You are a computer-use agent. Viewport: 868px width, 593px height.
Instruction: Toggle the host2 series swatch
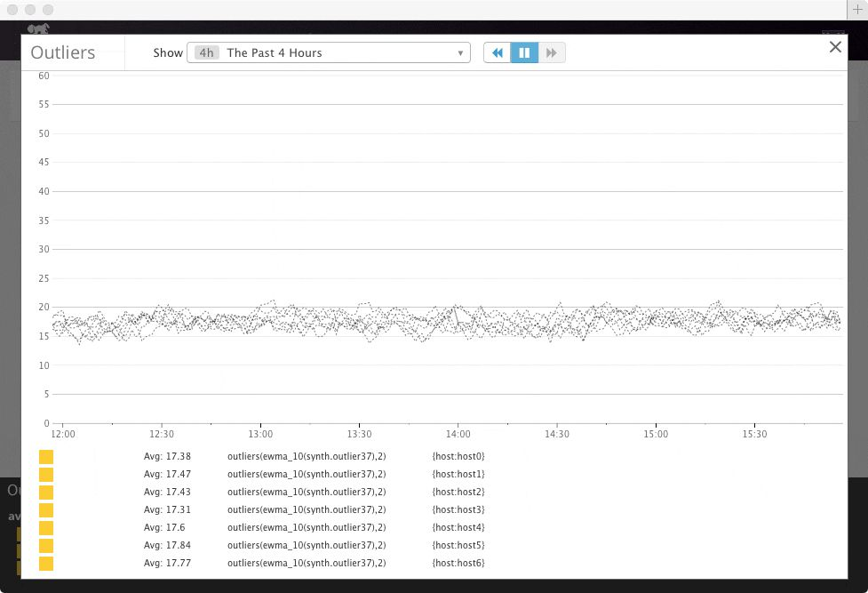click(x=46, y=492)
